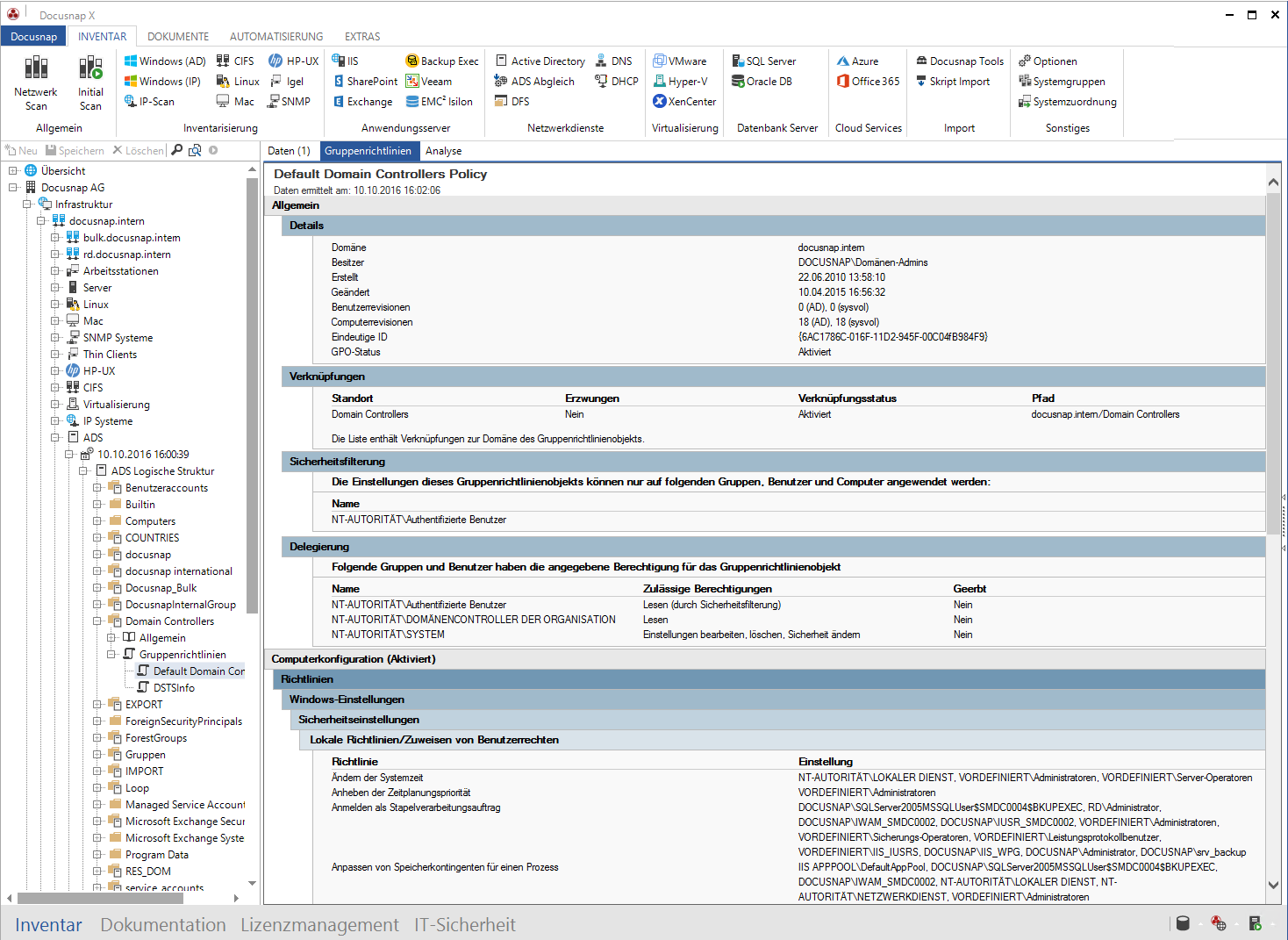Collapse the Docusnap AG node

coord(13,187)
